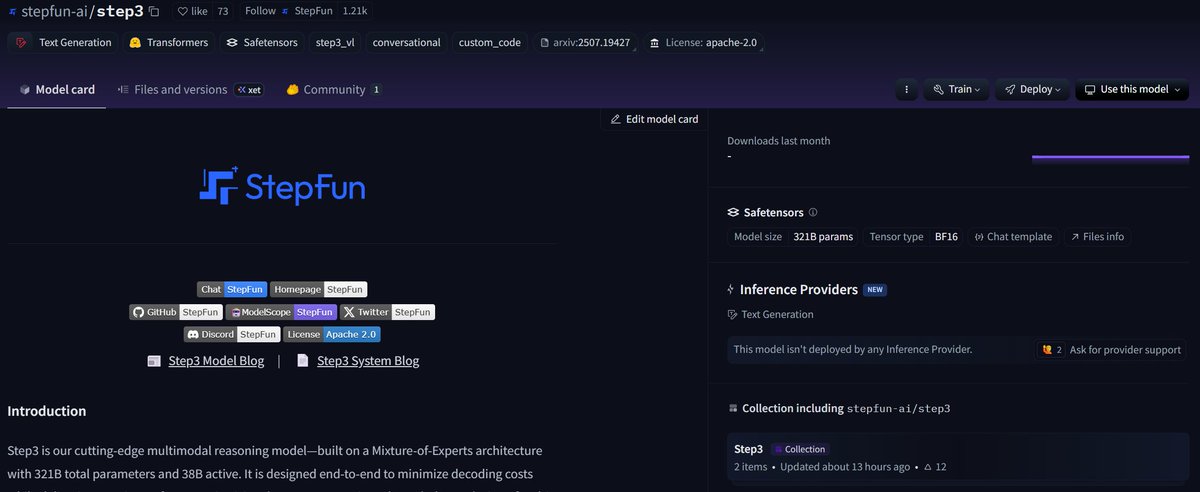Open the arxiv:2507.19427 paper tag

(x=584, y=43)
